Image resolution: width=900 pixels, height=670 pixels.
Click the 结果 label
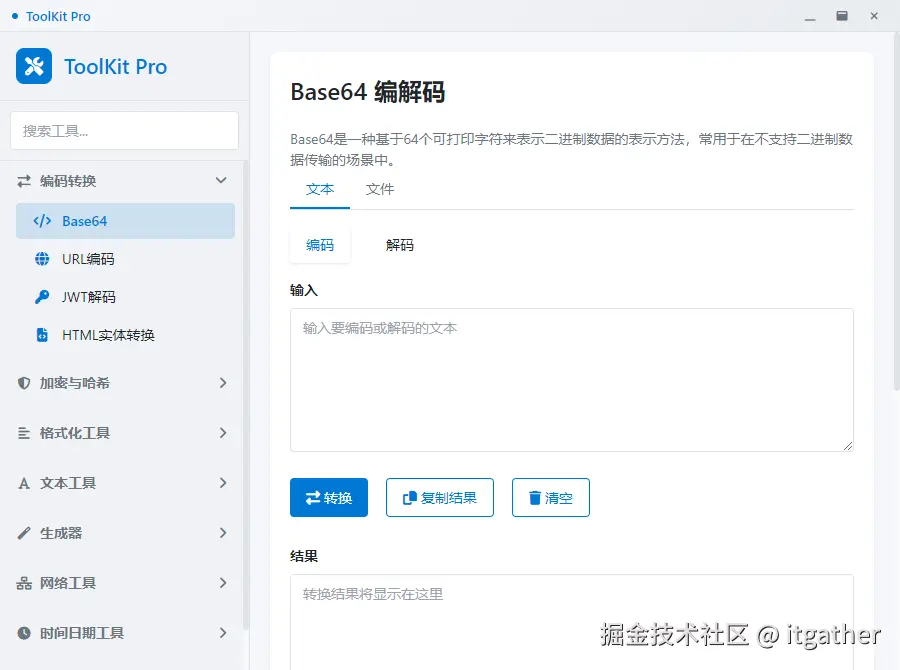tap(304, 556)
